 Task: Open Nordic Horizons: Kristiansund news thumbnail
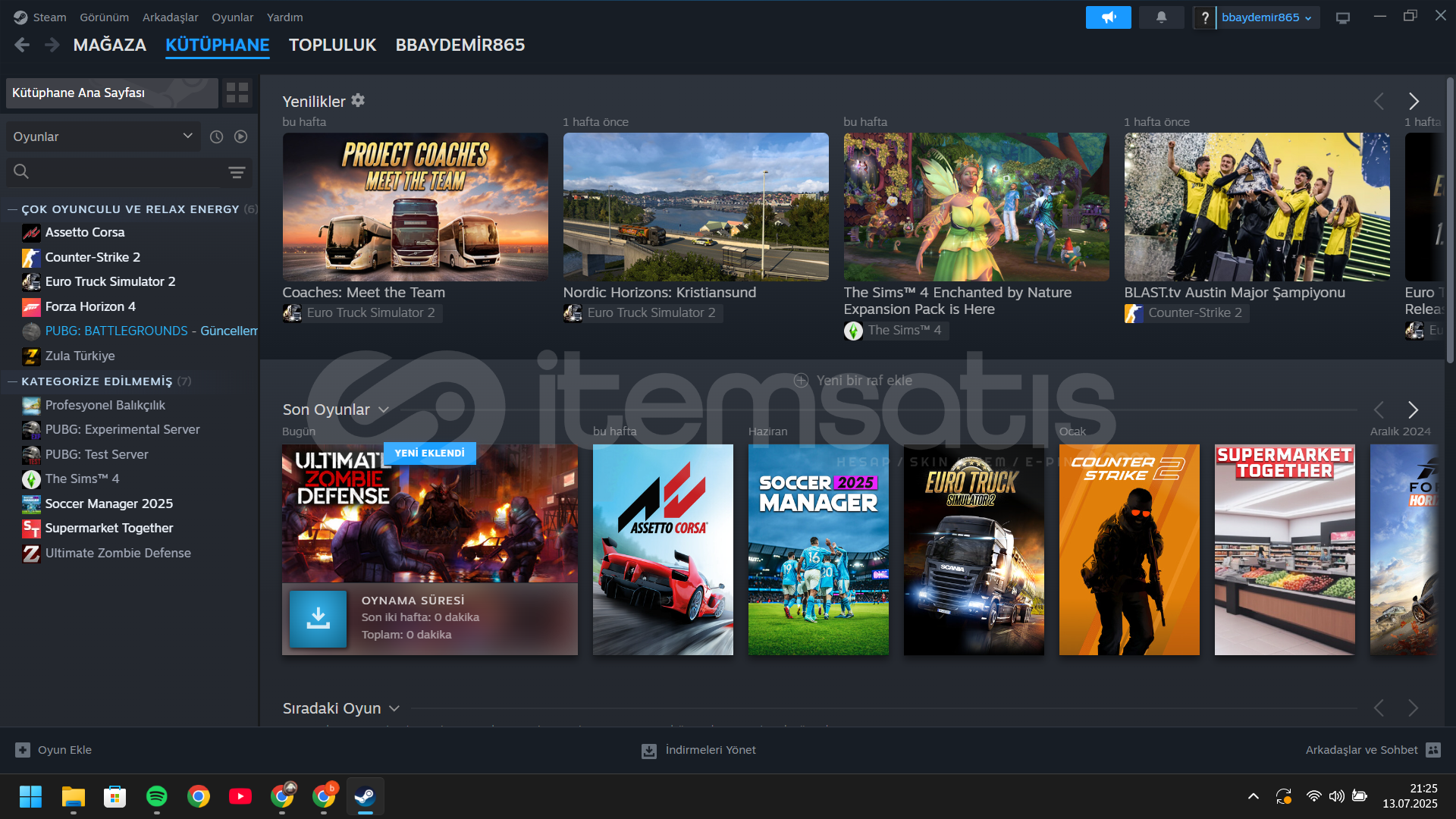(695, 206)
